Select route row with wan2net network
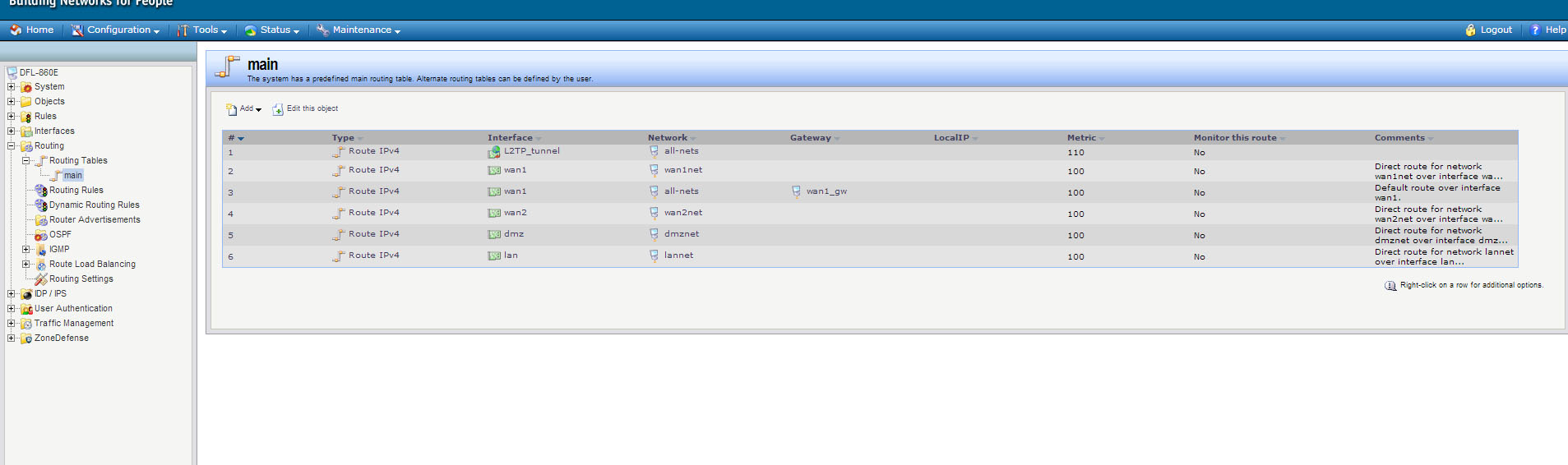 pyautogui.click(x=870, y=214)
